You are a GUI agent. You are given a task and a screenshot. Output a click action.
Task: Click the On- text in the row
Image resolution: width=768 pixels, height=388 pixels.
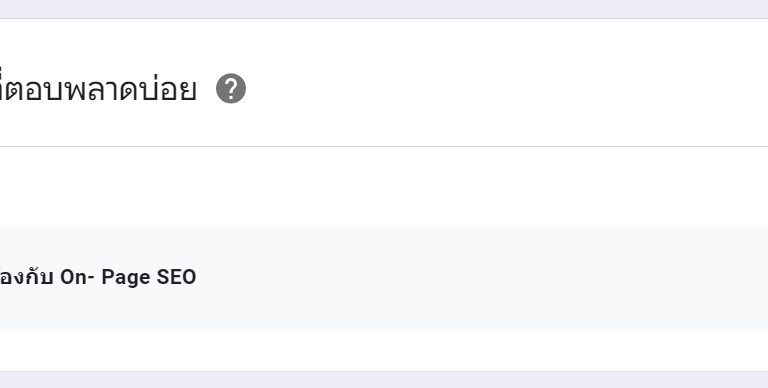click(x=77, y=277)
